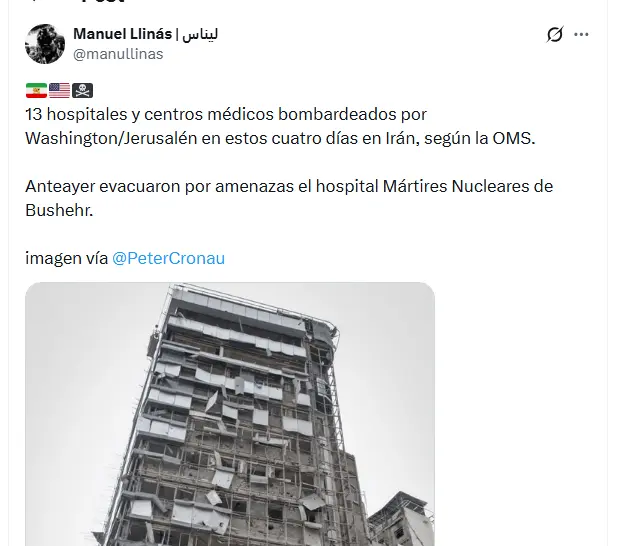Click the pirate skull flag emoji
Viewport: 623px width, 546px height.
pos(82,91)
